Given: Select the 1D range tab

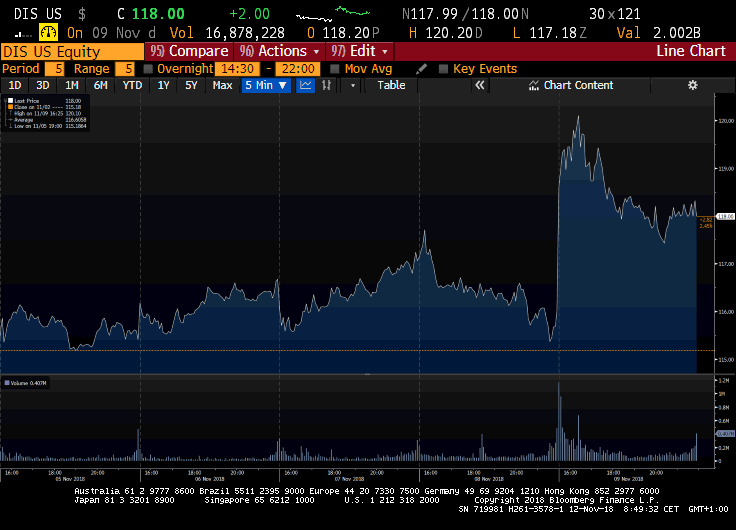Looking at the screenshot, I should click(x=15, y=85).
